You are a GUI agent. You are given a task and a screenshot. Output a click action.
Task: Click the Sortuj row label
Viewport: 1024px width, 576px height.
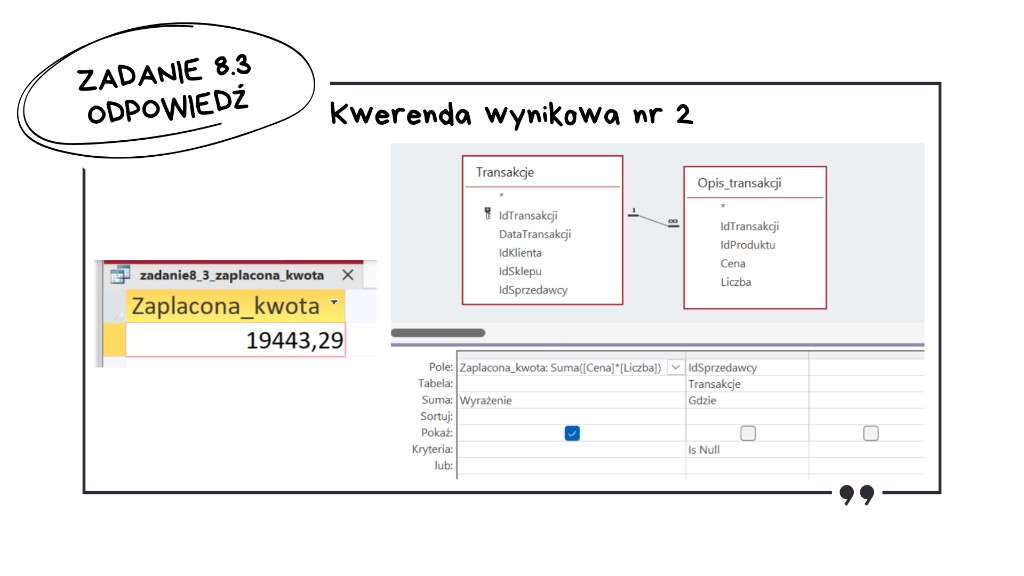436,416
